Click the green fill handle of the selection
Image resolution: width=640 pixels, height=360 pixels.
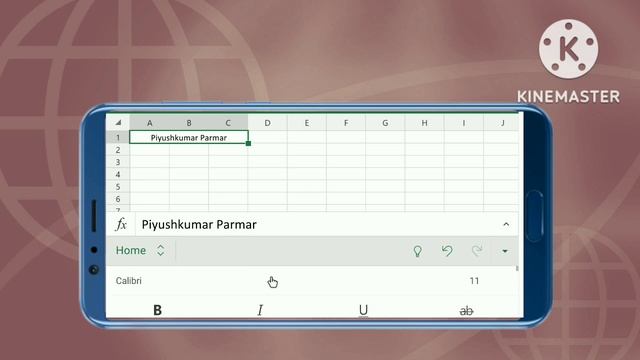click(x=248, y=143)
